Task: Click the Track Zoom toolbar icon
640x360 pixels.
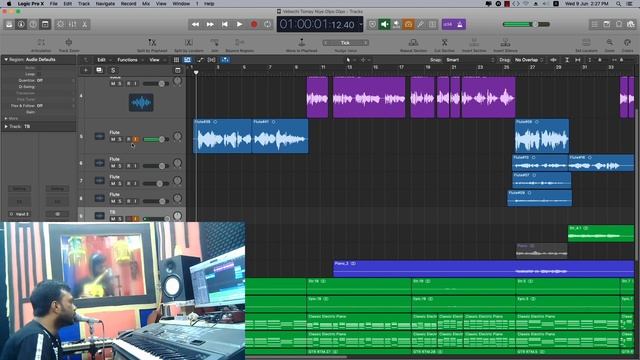Action: click(69, 45)
